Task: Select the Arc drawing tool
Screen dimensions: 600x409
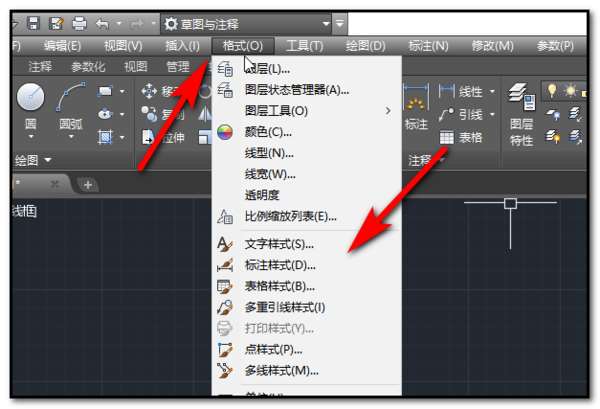Action: coord(71,96)
